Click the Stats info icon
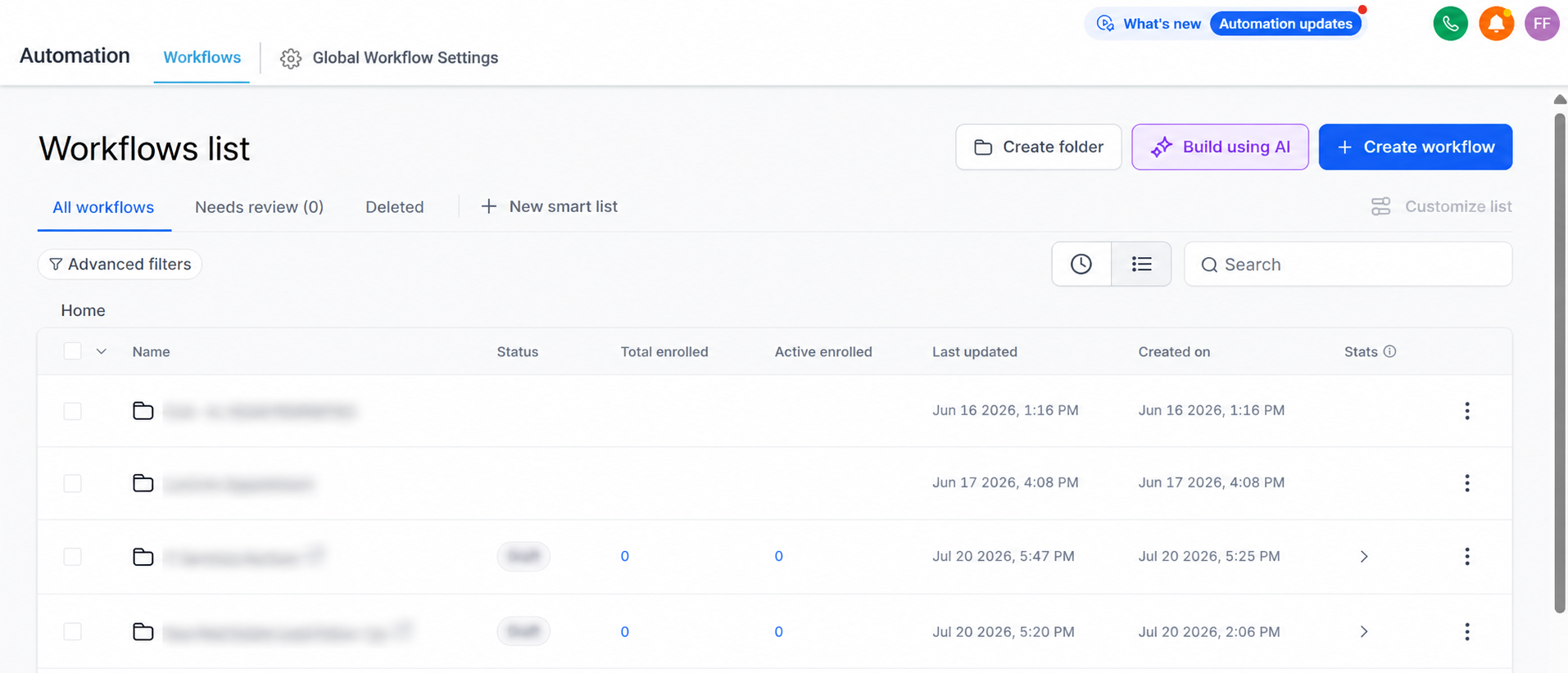This screenshot has width=1568, height=673. [1389, 351]
